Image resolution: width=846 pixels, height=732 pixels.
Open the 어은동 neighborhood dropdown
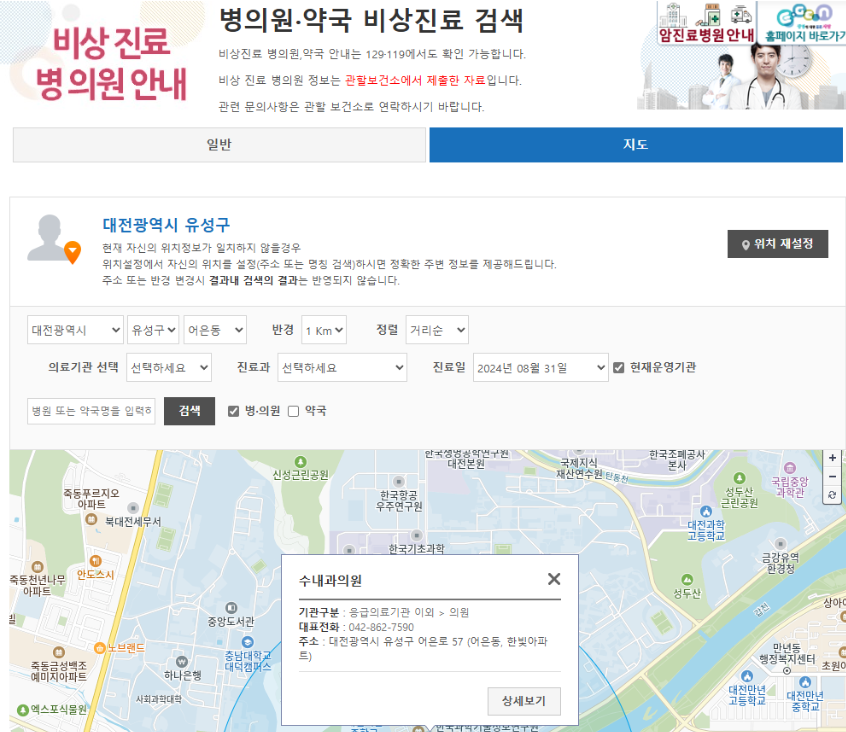[215, 330]
